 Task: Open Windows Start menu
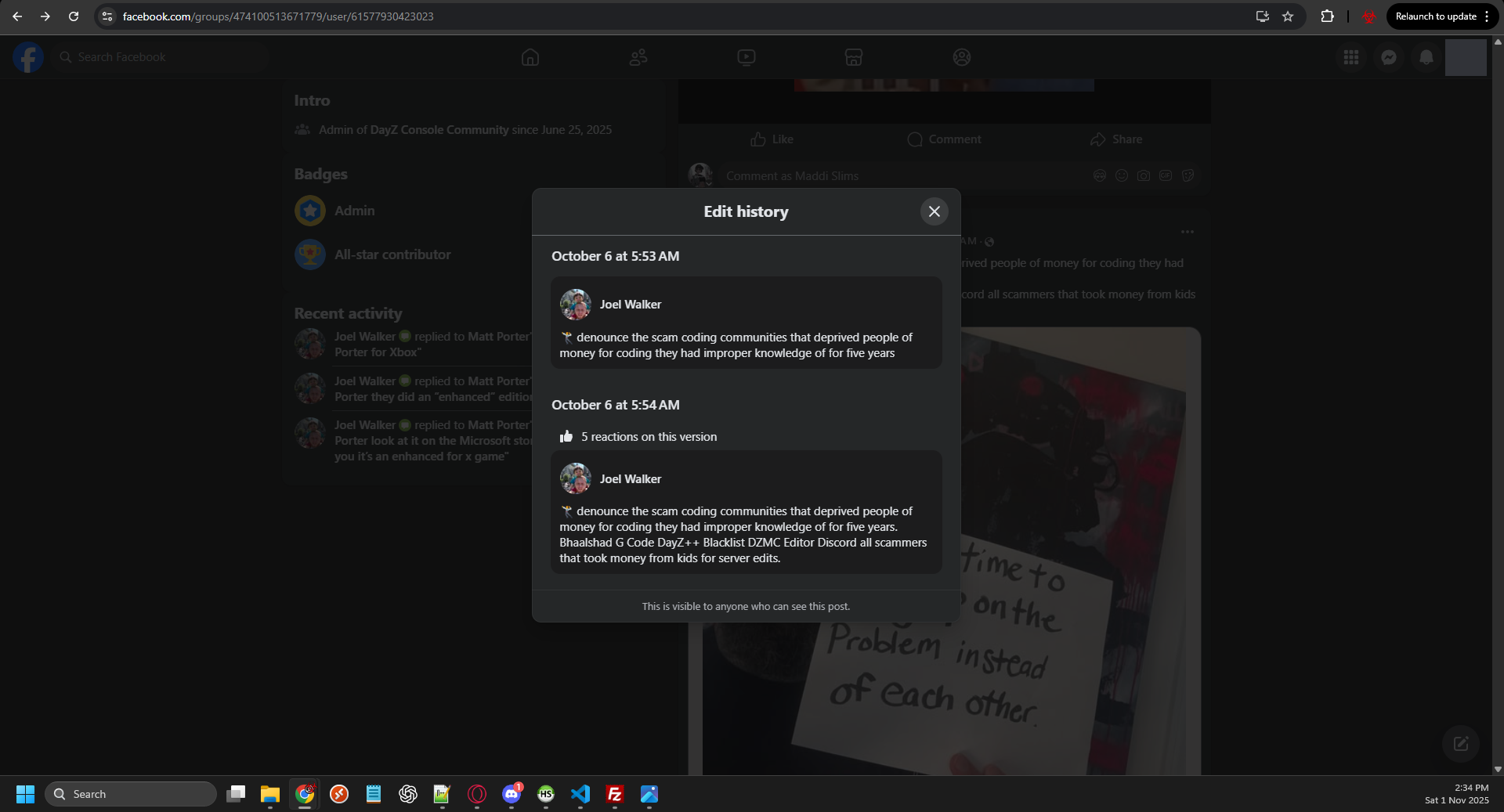(25, 794)
